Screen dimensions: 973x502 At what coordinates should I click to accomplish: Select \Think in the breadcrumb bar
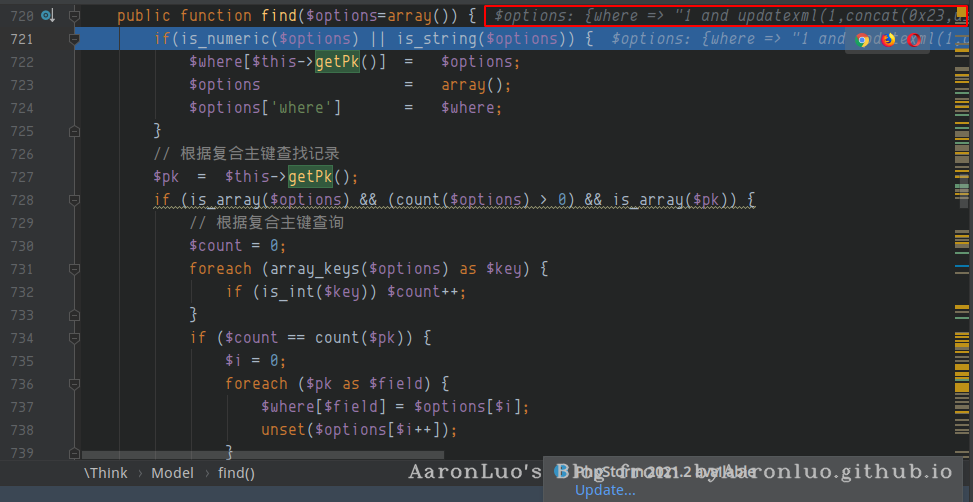pyautogui.click(x=106, y=473)
